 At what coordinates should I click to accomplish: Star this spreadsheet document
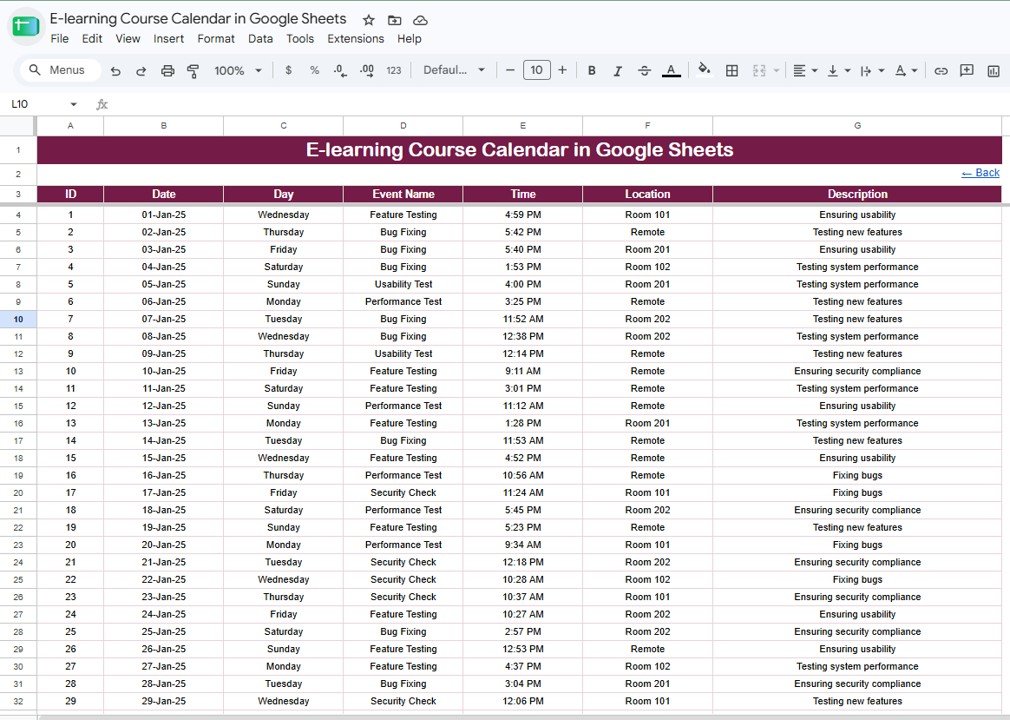pos(368,20)
